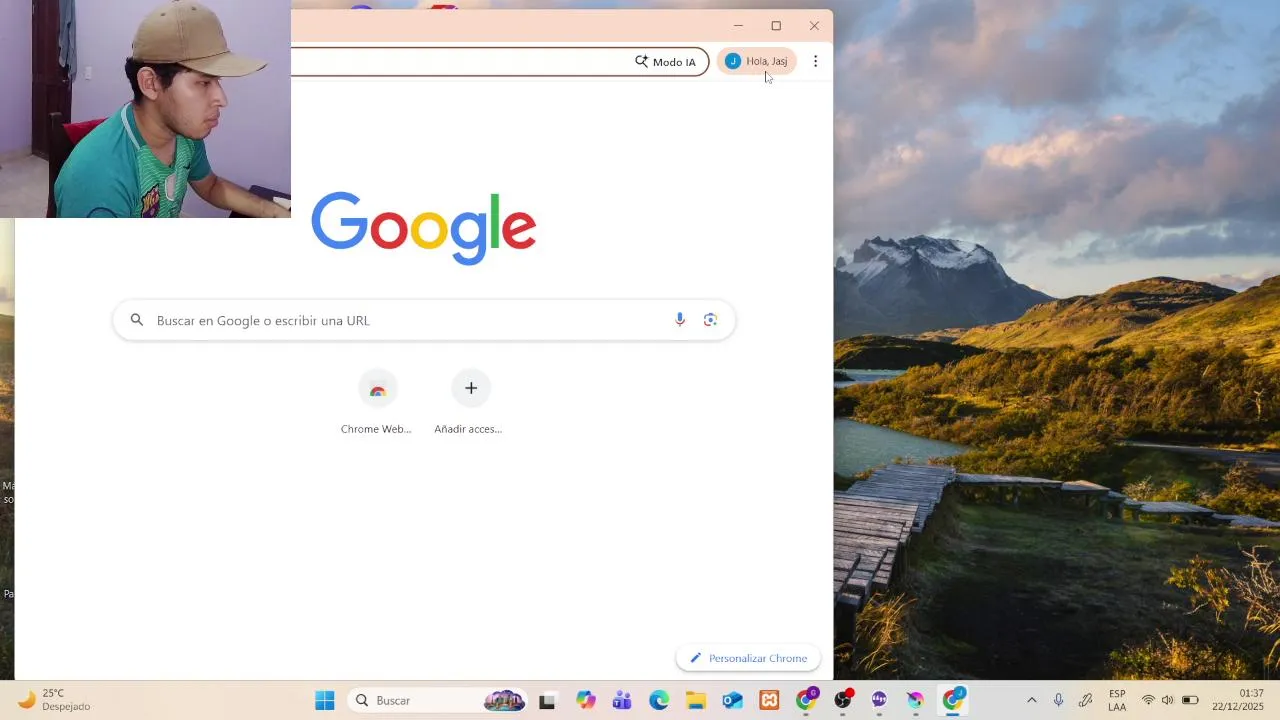Open the Windows Start menu
The height and width of the screenshot is (720, 1280).
tap(325, 701)
